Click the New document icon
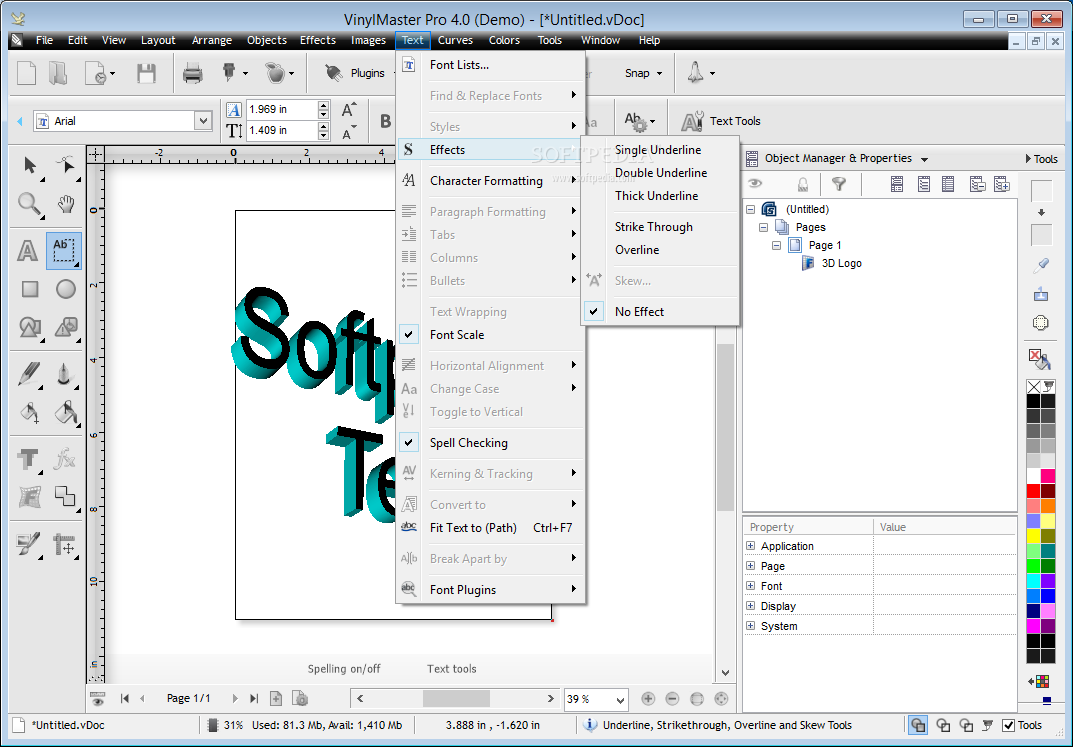The height and width of the screenshot is (747, 1073). [x=26, y=73]
